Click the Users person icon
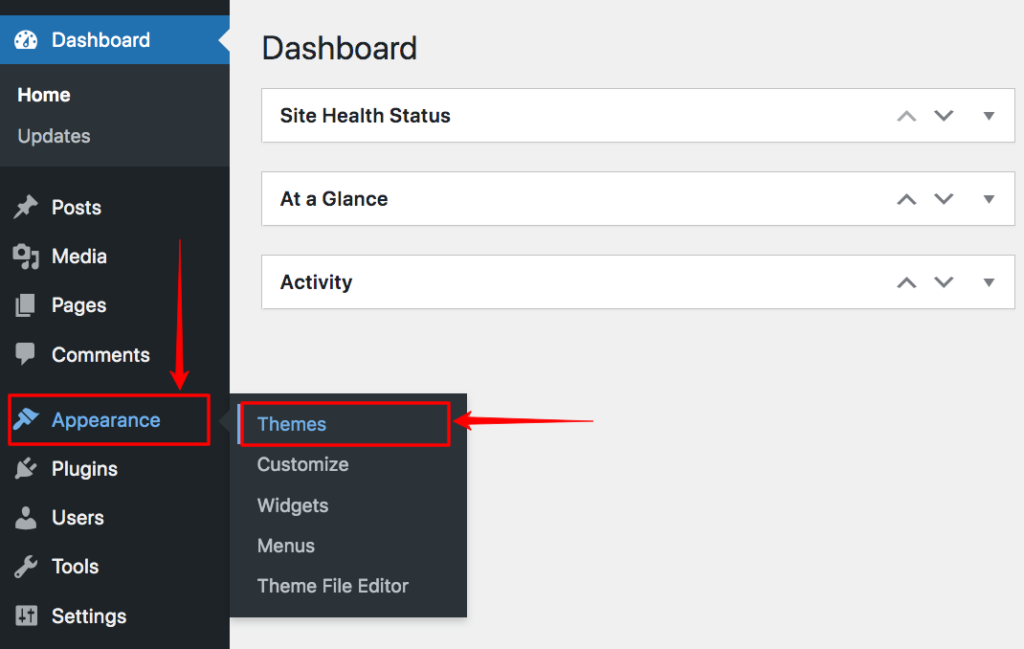1024x649 pixels. coord(25,517)
